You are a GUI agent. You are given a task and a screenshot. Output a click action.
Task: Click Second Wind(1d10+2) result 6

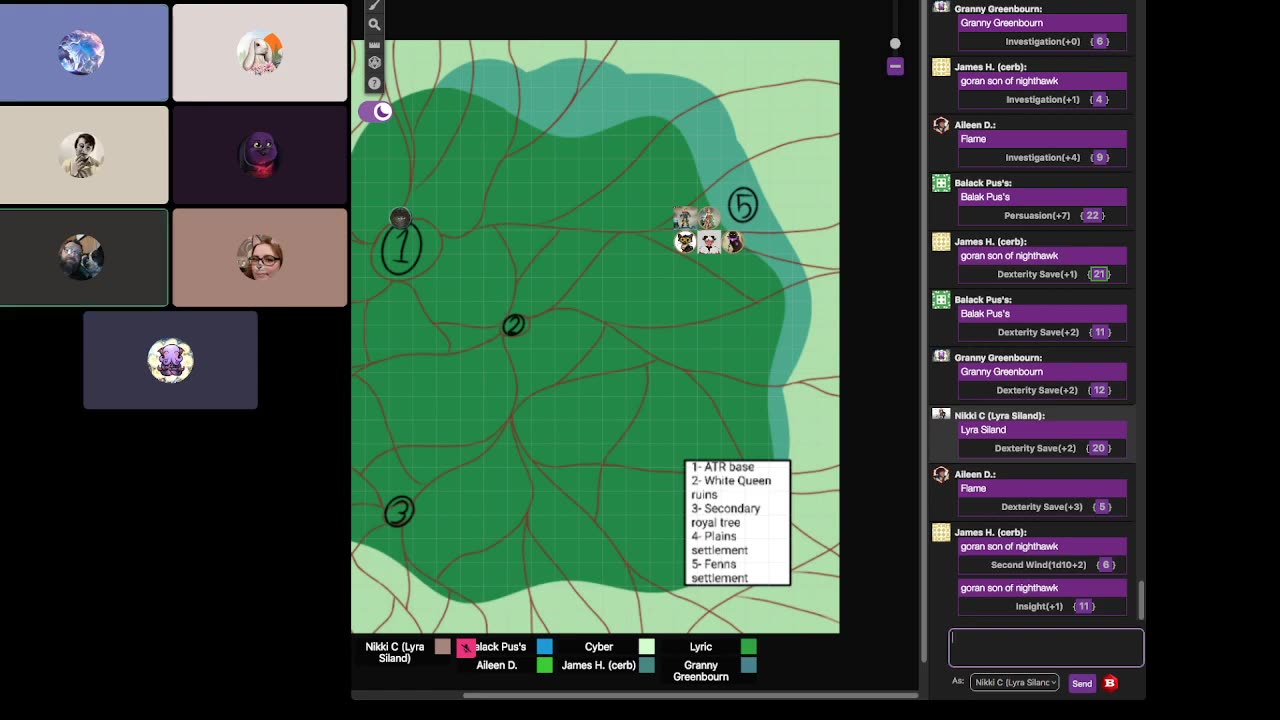1105,565
